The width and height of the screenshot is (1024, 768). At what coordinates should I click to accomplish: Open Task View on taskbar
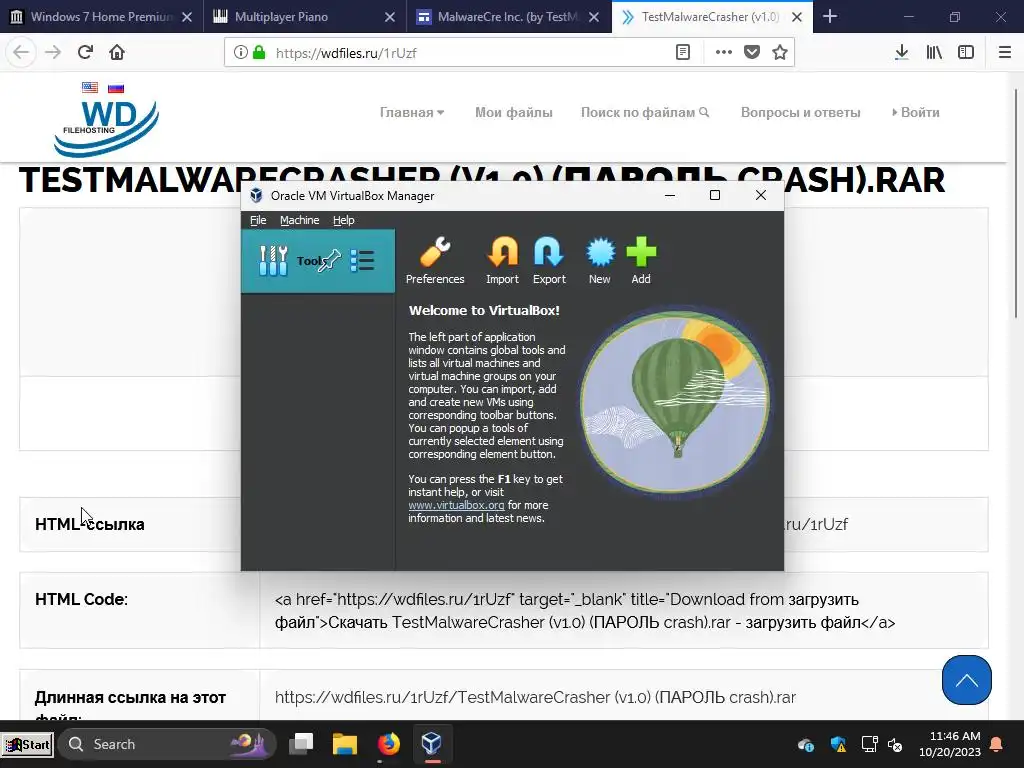point(301,743)
